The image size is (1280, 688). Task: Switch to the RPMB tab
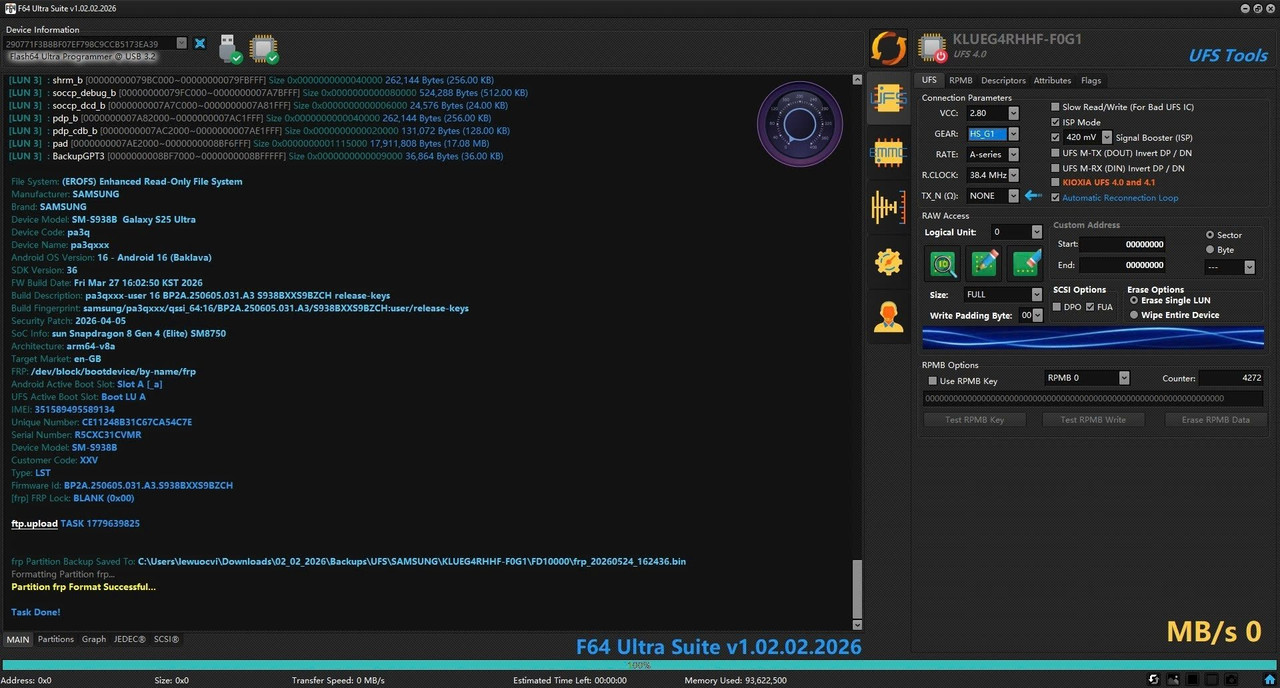961,80
